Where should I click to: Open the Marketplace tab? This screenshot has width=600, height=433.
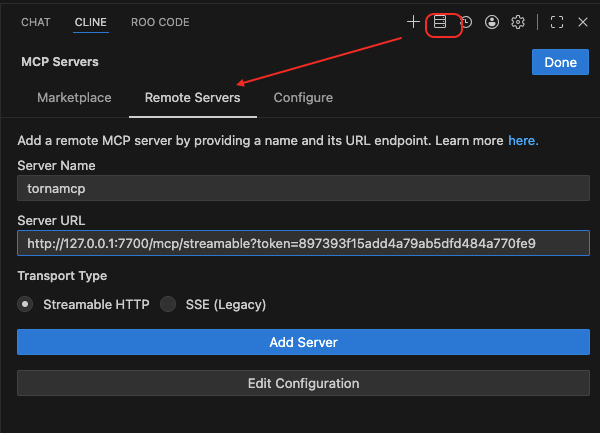(74, 98)
